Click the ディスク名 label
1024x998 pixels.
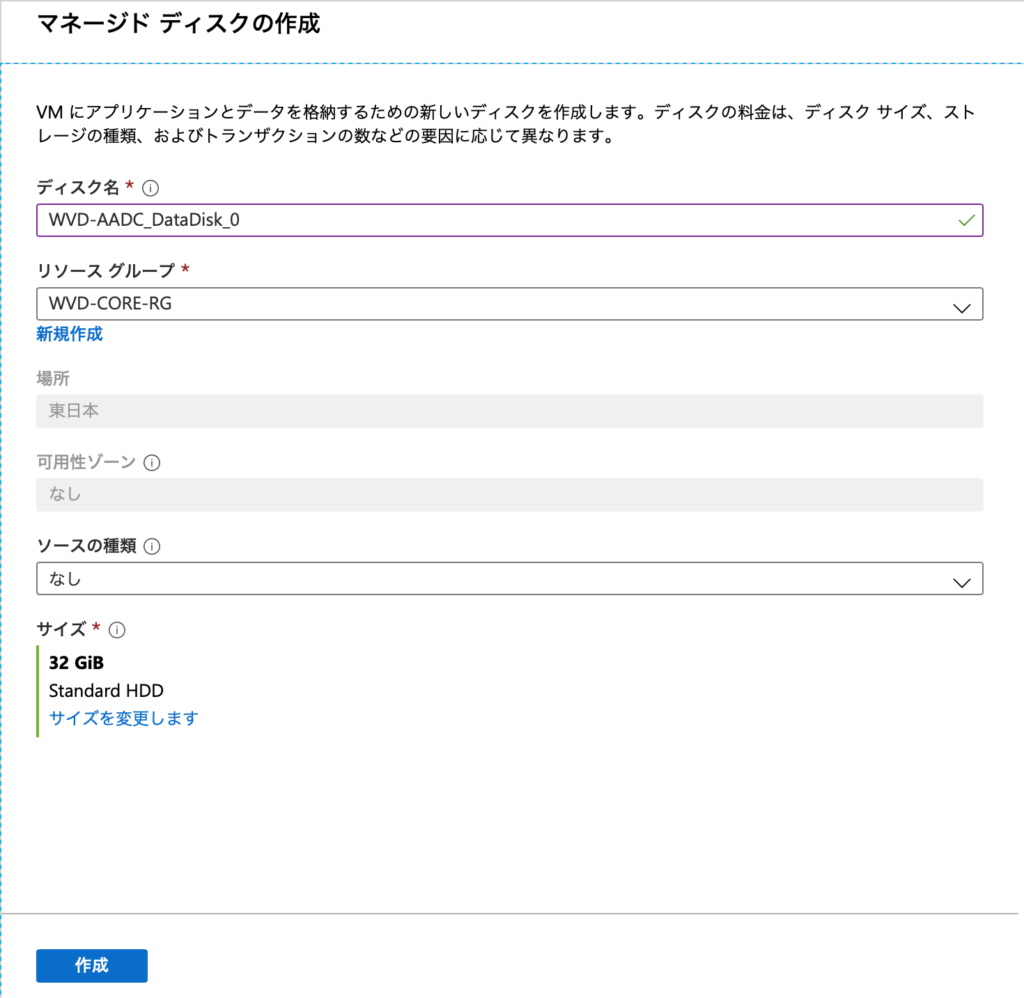tap(78, 187)
